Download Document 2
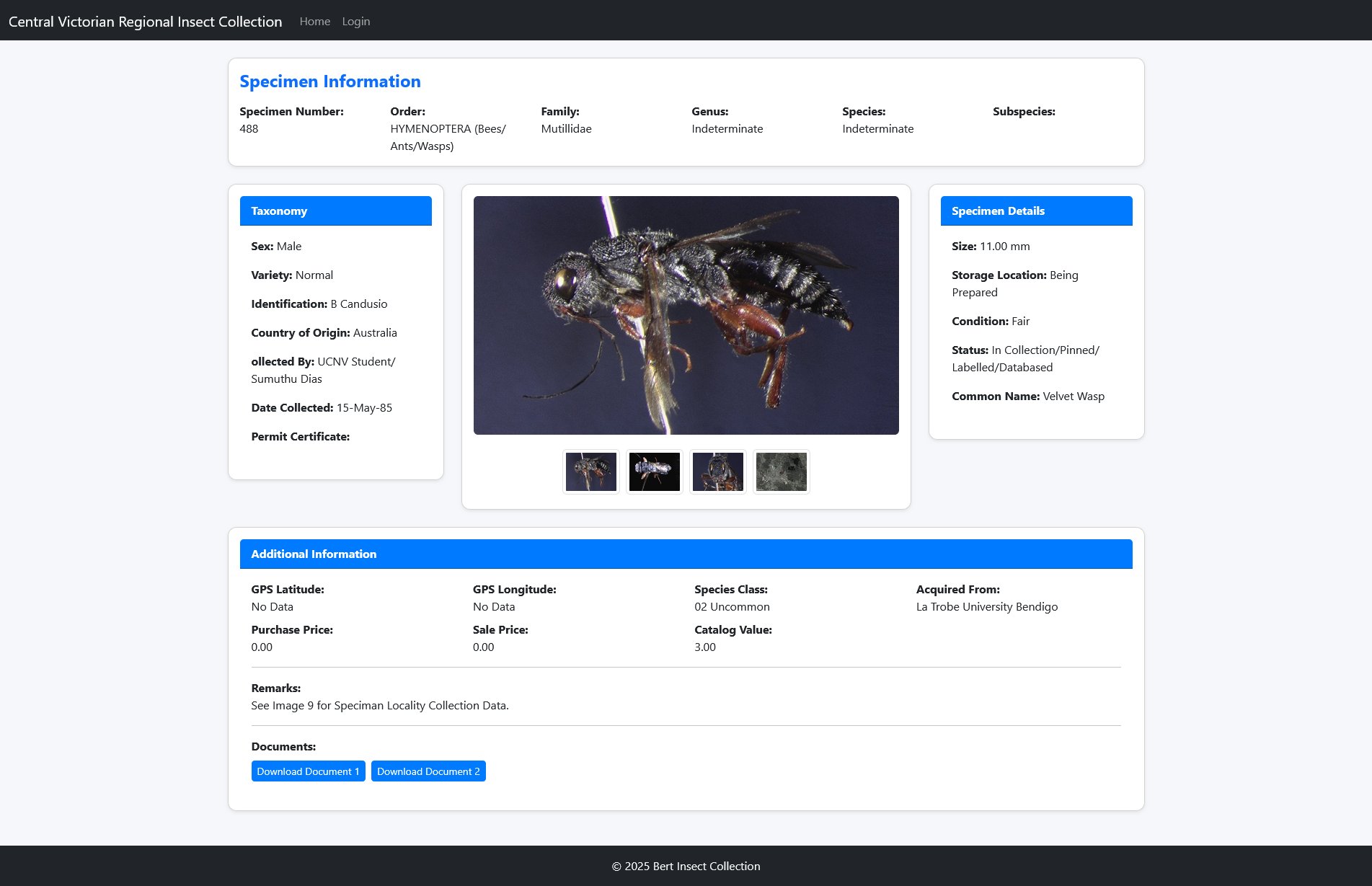 (428, 771)
